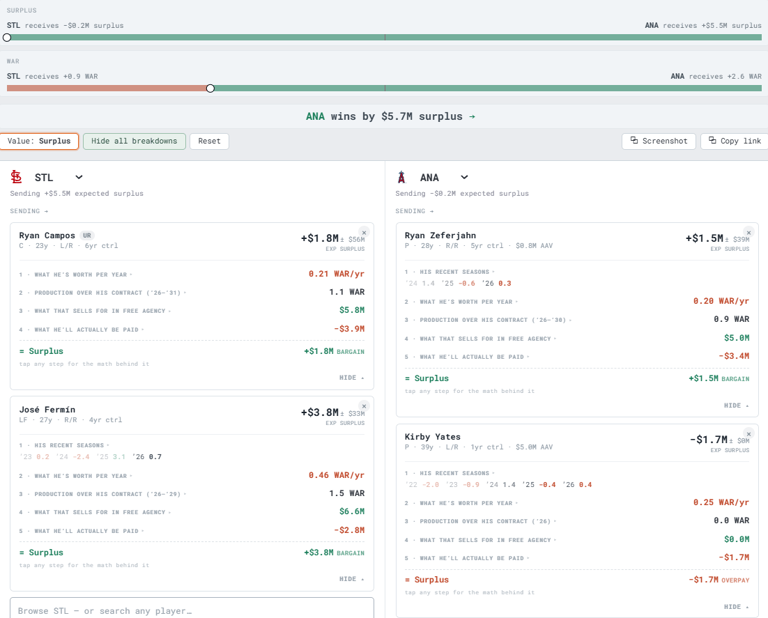Toggle Hide all breakdowns

coord(134,141)
